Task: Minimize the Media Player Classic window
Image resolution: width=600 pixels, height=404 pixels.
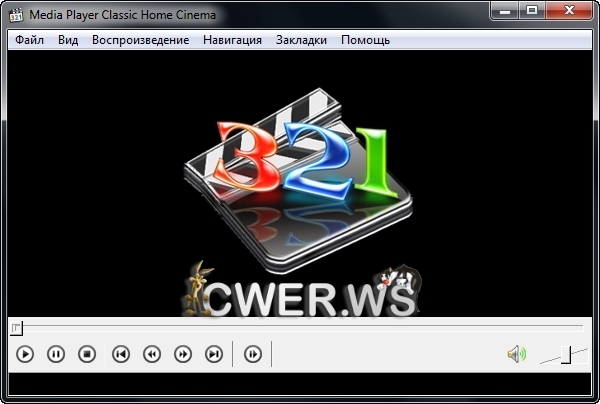Action: click(505, 10)
